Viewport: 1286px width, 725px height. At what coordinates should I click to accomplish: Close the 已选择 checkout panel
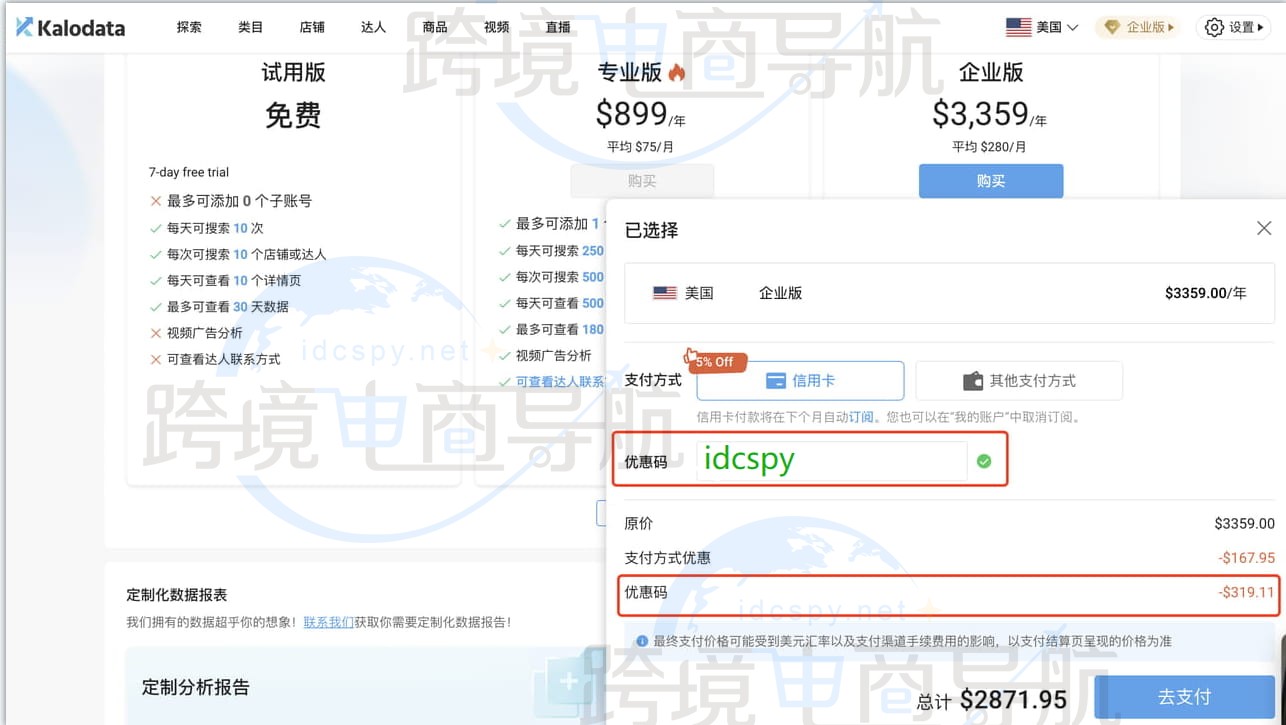1264,229
